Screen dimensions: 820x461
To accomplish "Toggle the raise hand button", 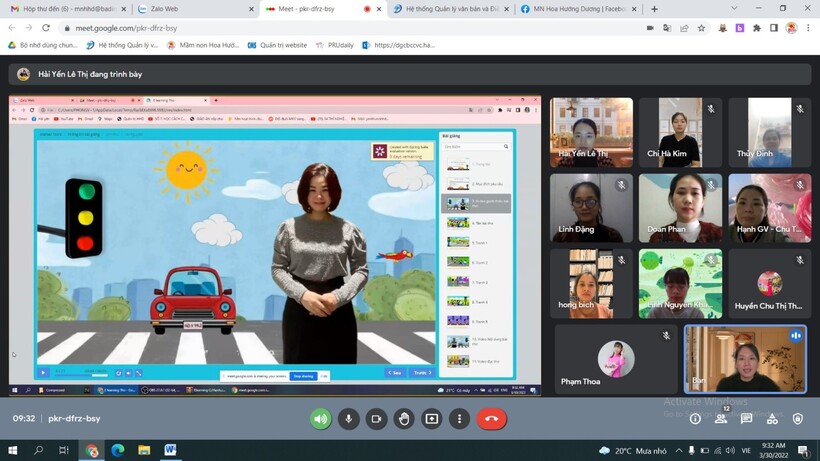I will (404, 419).
